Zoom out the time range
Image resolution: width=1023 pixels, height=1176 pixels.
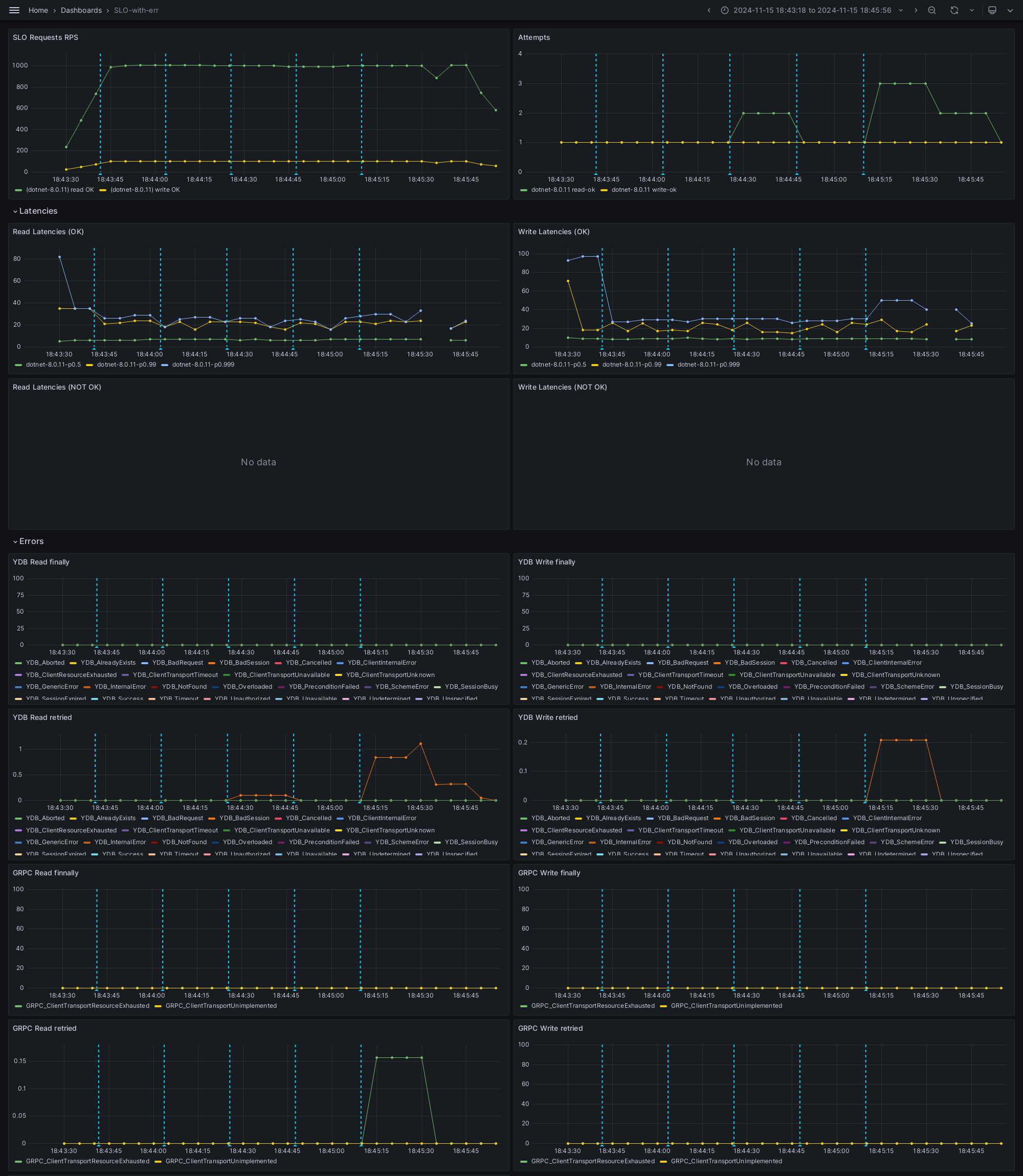tap(932, 10)
